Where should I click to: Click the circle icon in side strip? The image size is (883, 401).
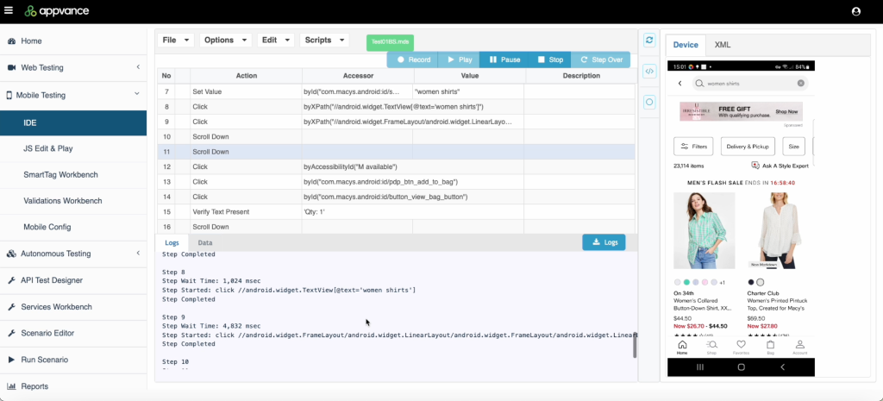[649, 102]
